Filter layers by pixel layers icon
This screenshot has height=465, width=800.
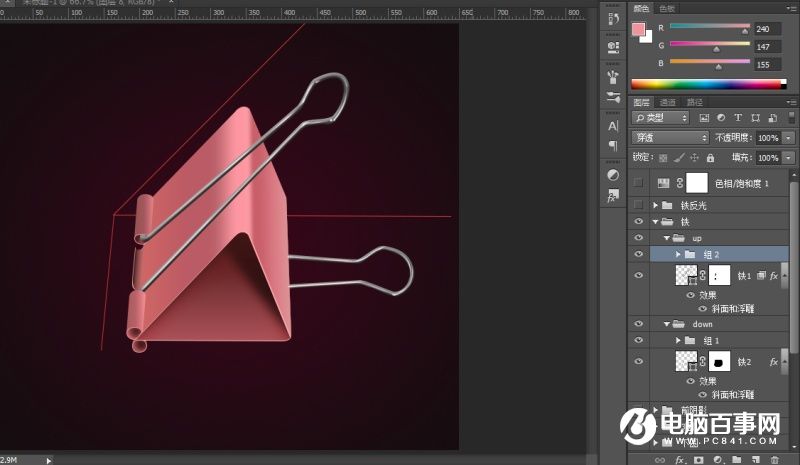click(x=704, y=118)
